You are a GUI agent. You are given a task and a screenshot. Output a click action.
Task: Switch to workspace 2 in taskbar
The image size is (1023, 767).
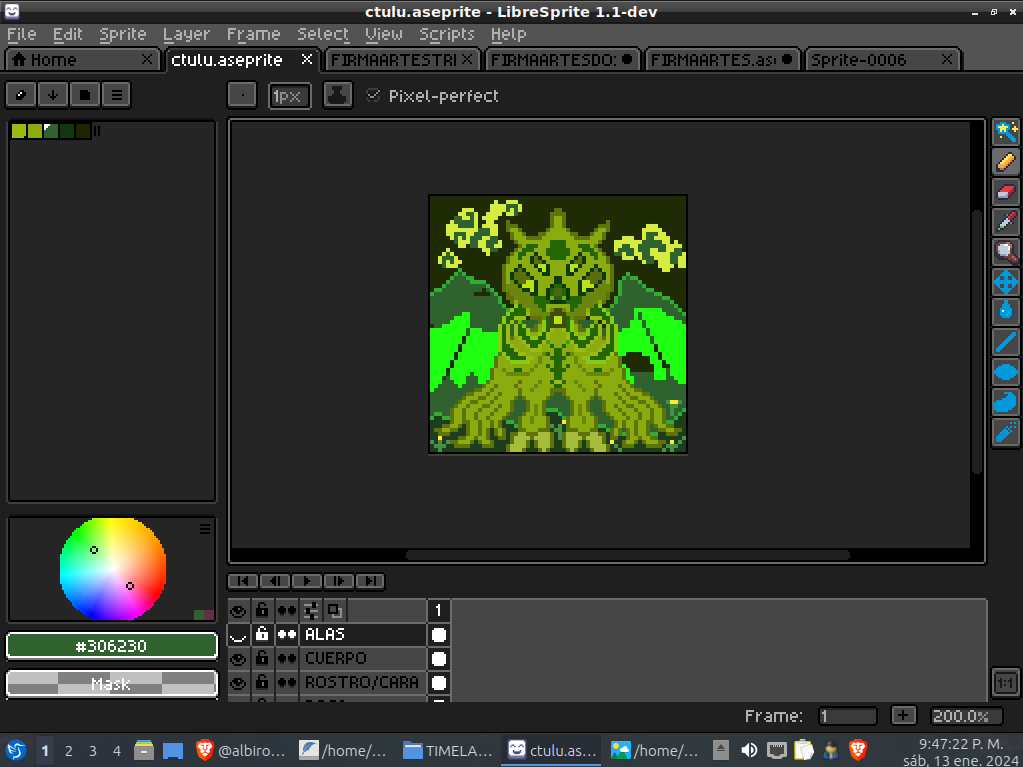[69, 751]
